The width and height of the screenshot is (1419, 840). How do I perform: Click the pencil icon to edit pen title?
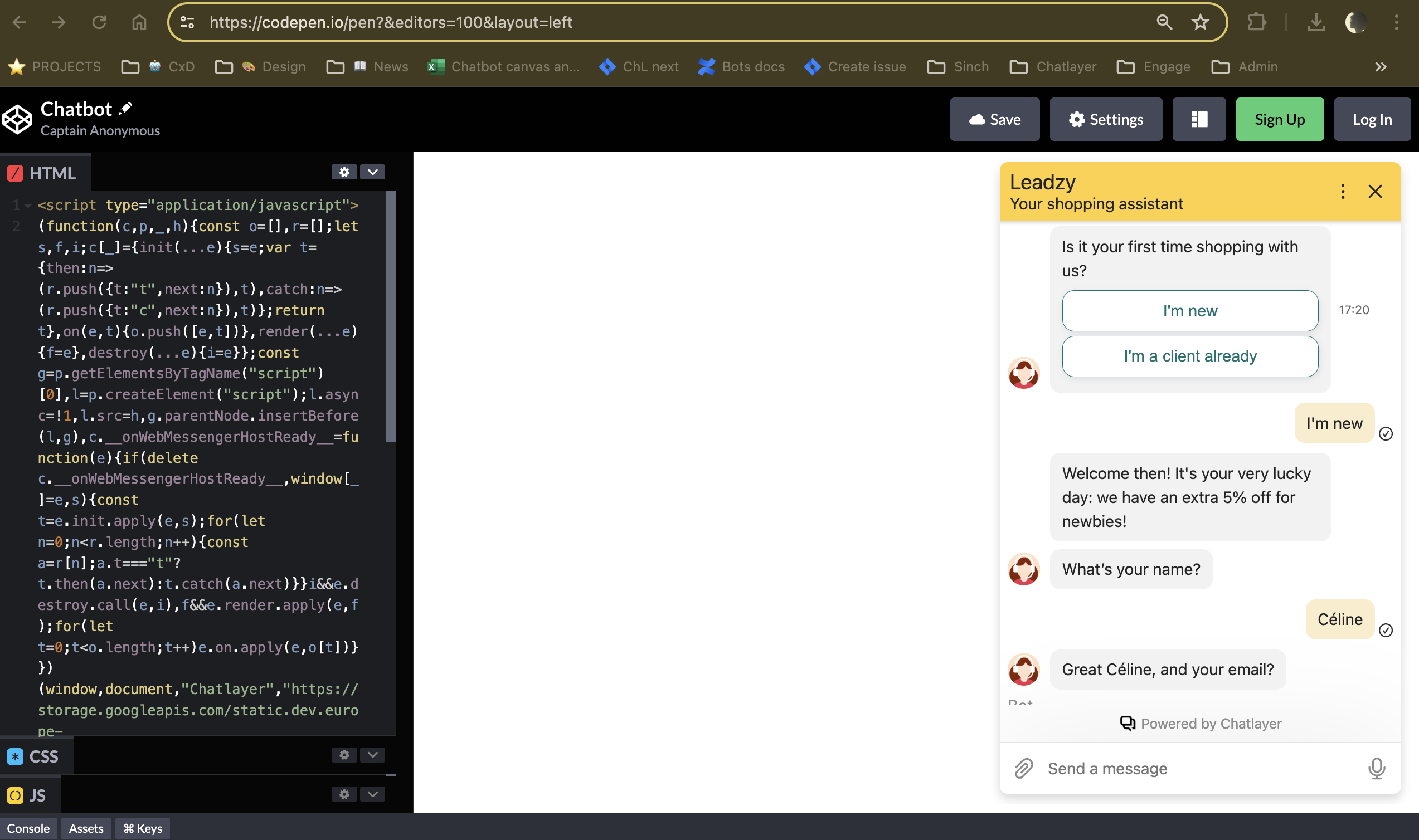[126, 108]
